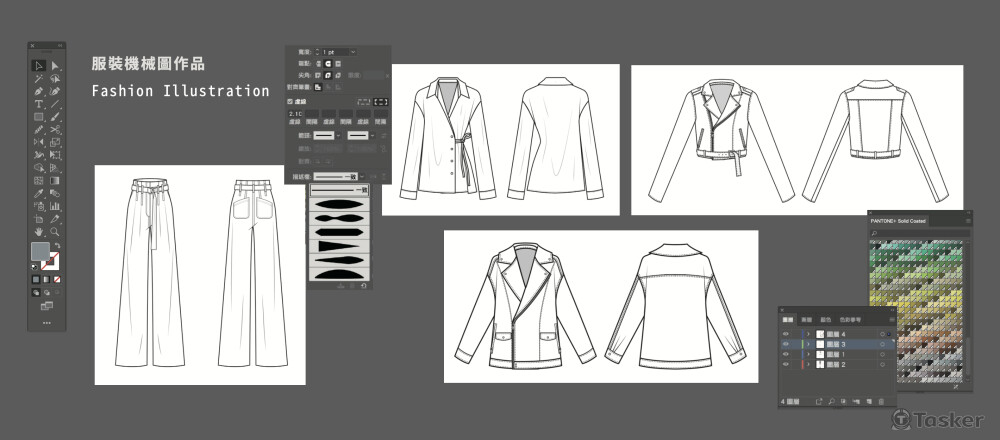Expand layer 3 disclosure arrow

[x=807, y=344]
